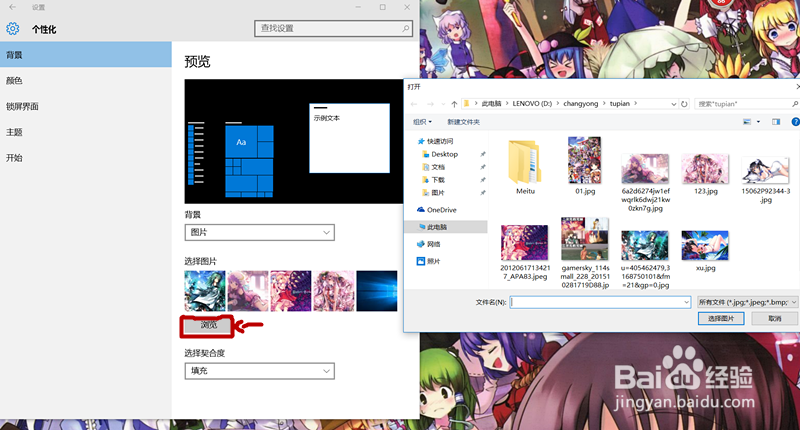Click the 搜索 tupian search box
This screenshot has height=430, width=800.
pyautogui.click(x=746, y=104)
